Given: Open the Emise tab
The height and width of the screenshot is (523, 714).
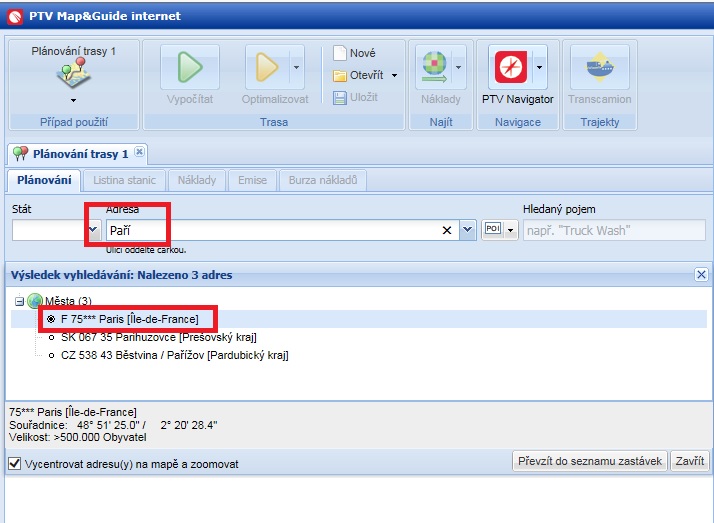Looking at the screenshot, I should 252,180.
